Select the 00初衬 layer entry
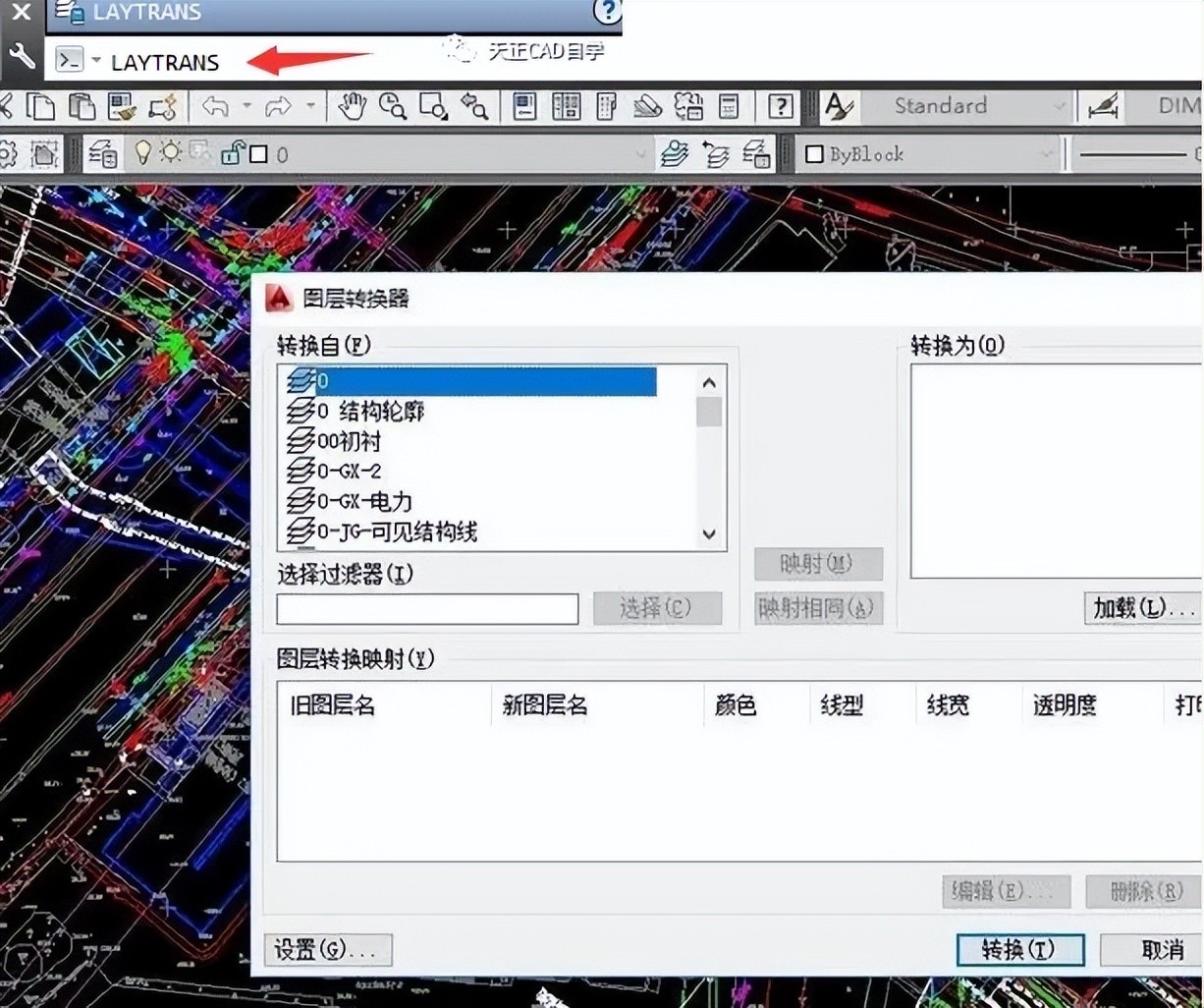This screenshot has width=1204, height=1008. pos(350,441)
